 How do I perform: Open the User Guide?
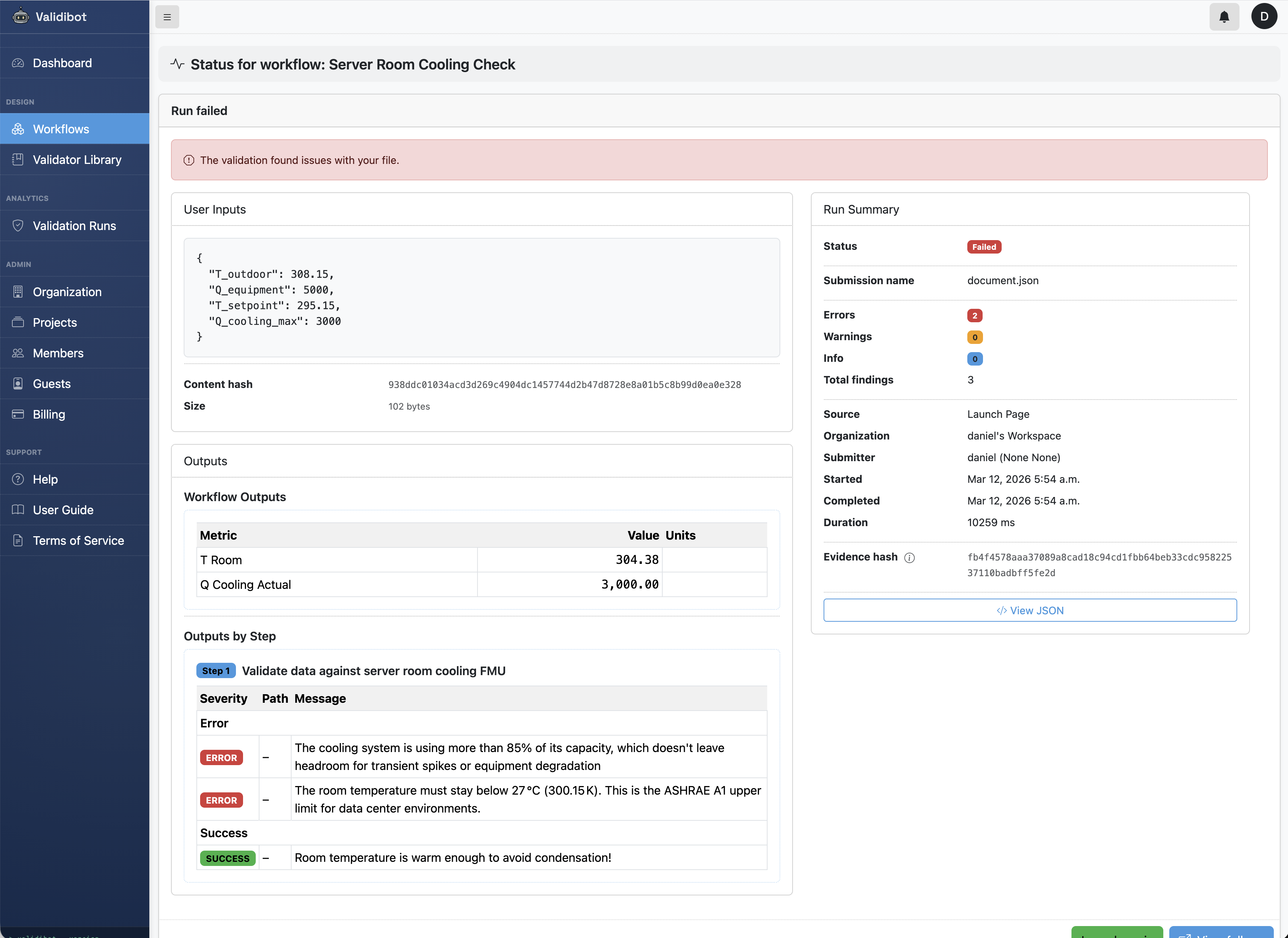pos(62,510)
